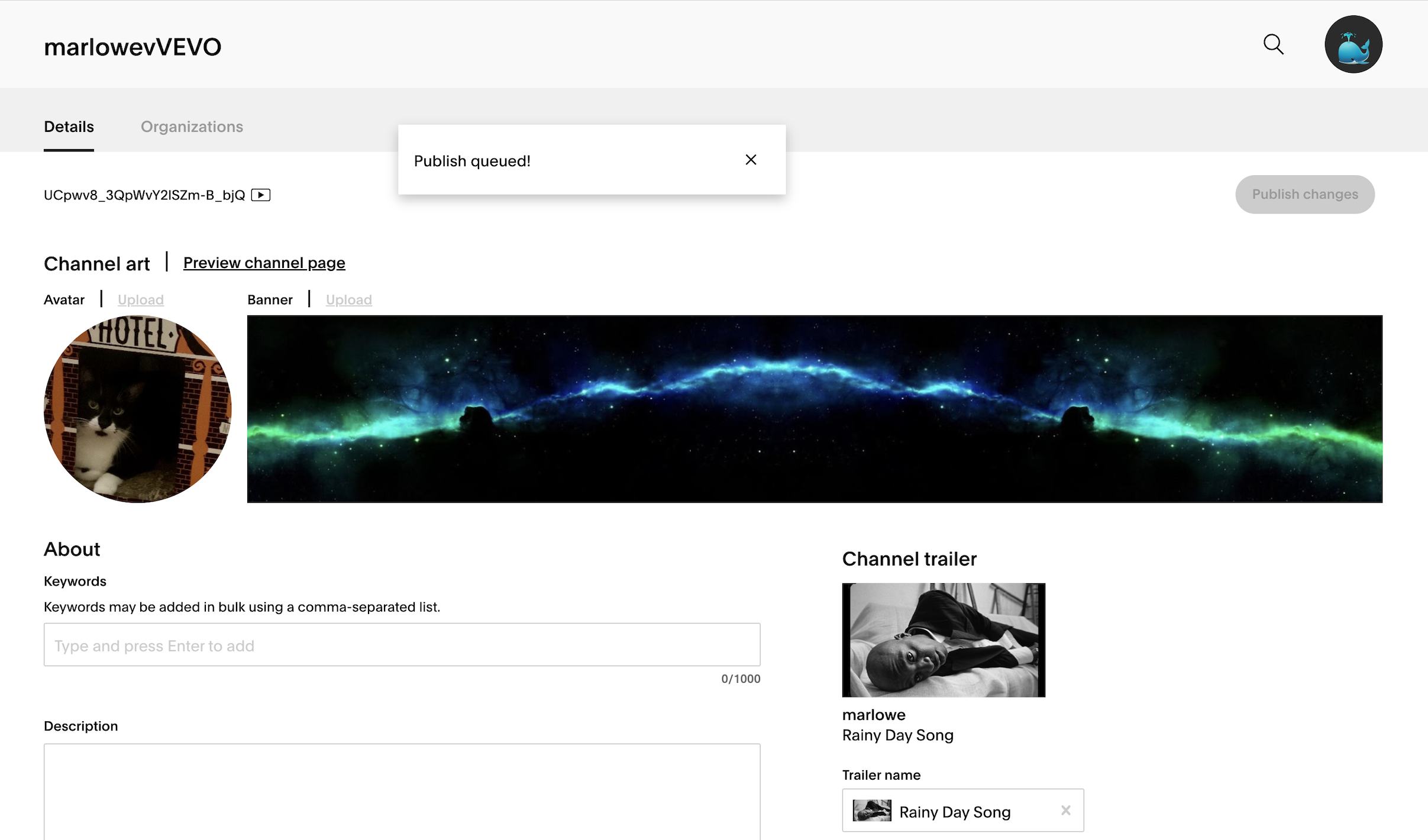Open the whale profile avatar menu
This screenshot has height=840, width=1428.
click(x=1353, y=44)
